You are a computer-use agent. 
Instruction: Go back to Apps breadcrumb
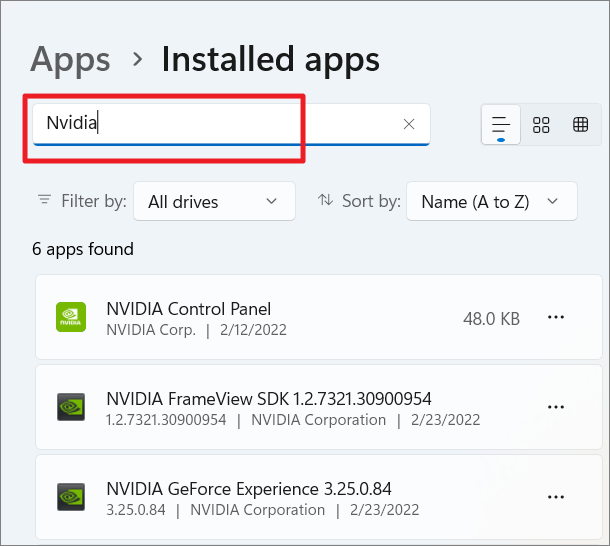[x=70, y=60]
